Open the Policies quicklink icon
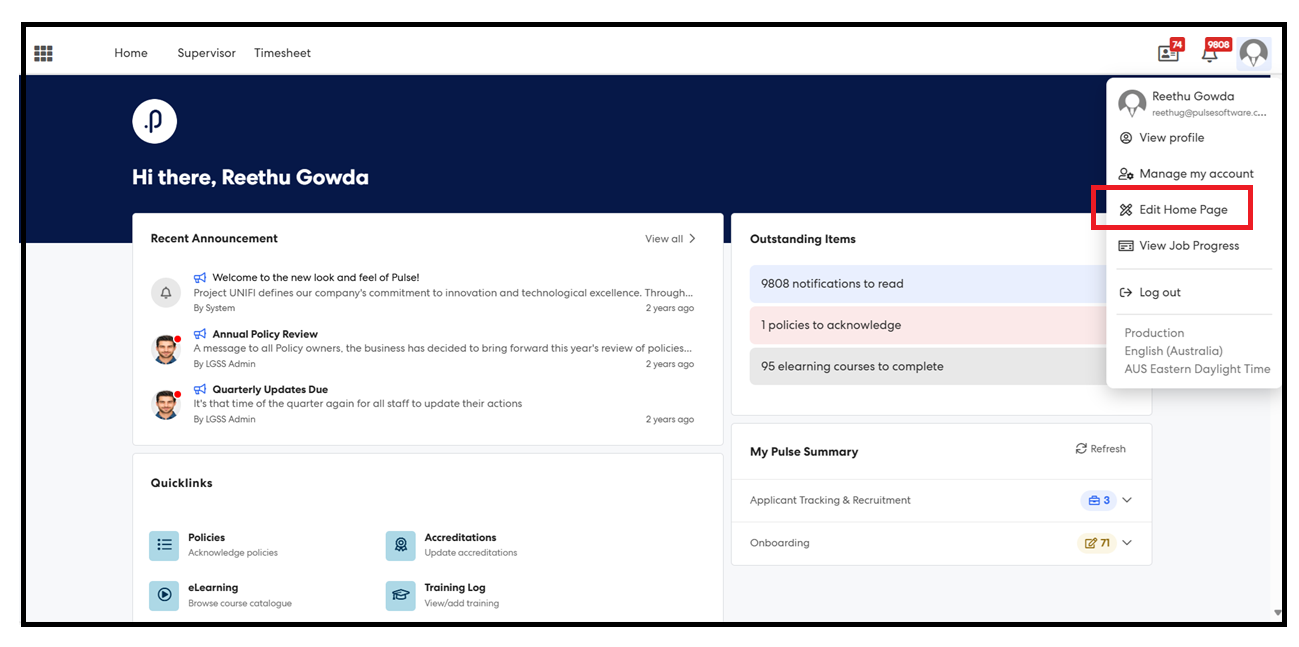 164,546
